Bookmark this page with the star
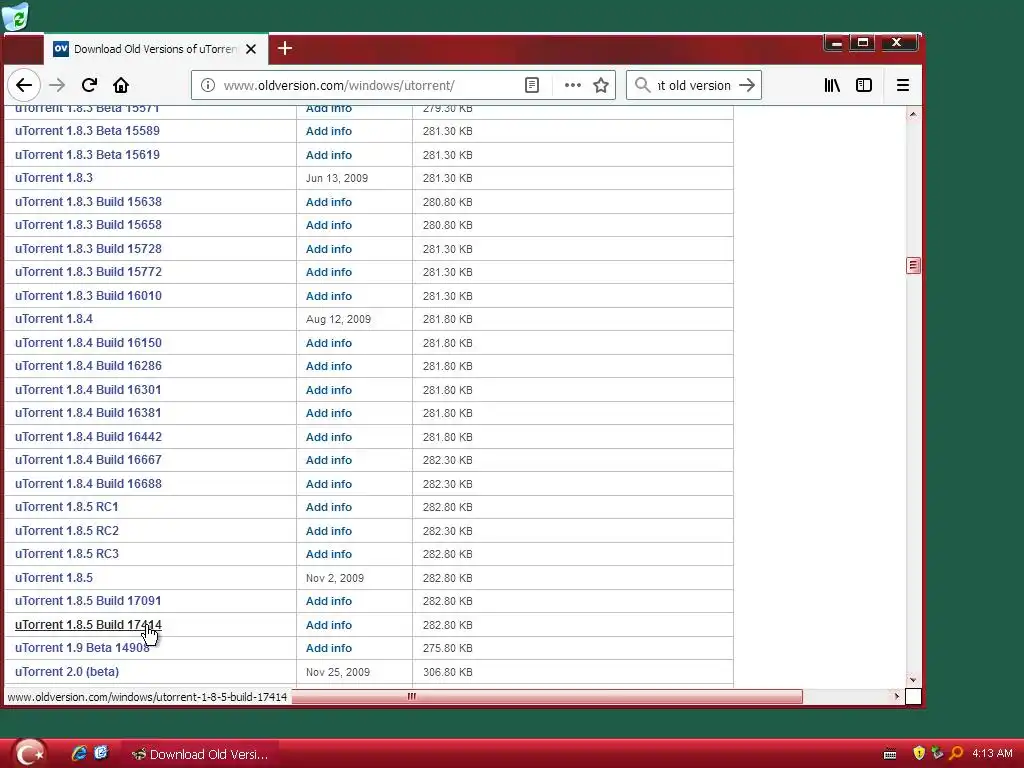 point(601,85)
